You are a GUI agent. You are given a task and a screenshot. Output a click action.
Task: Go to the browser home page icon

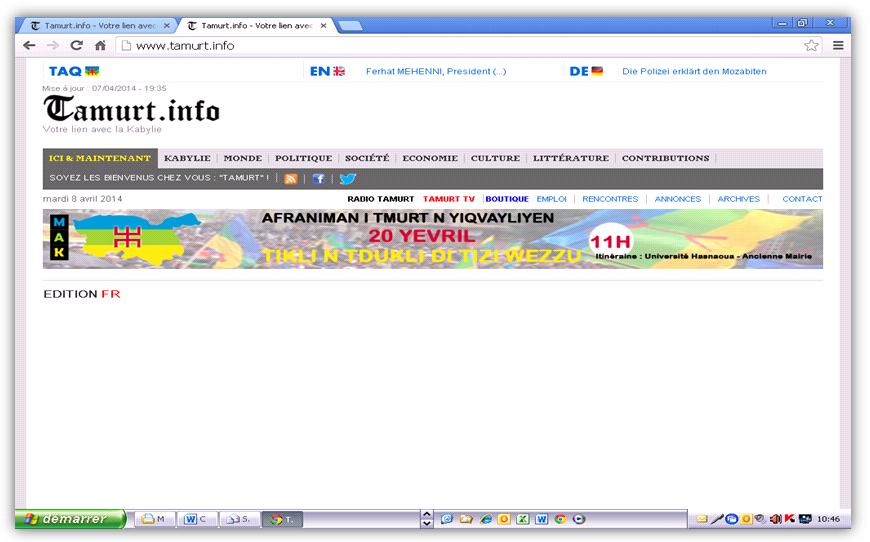100,45
